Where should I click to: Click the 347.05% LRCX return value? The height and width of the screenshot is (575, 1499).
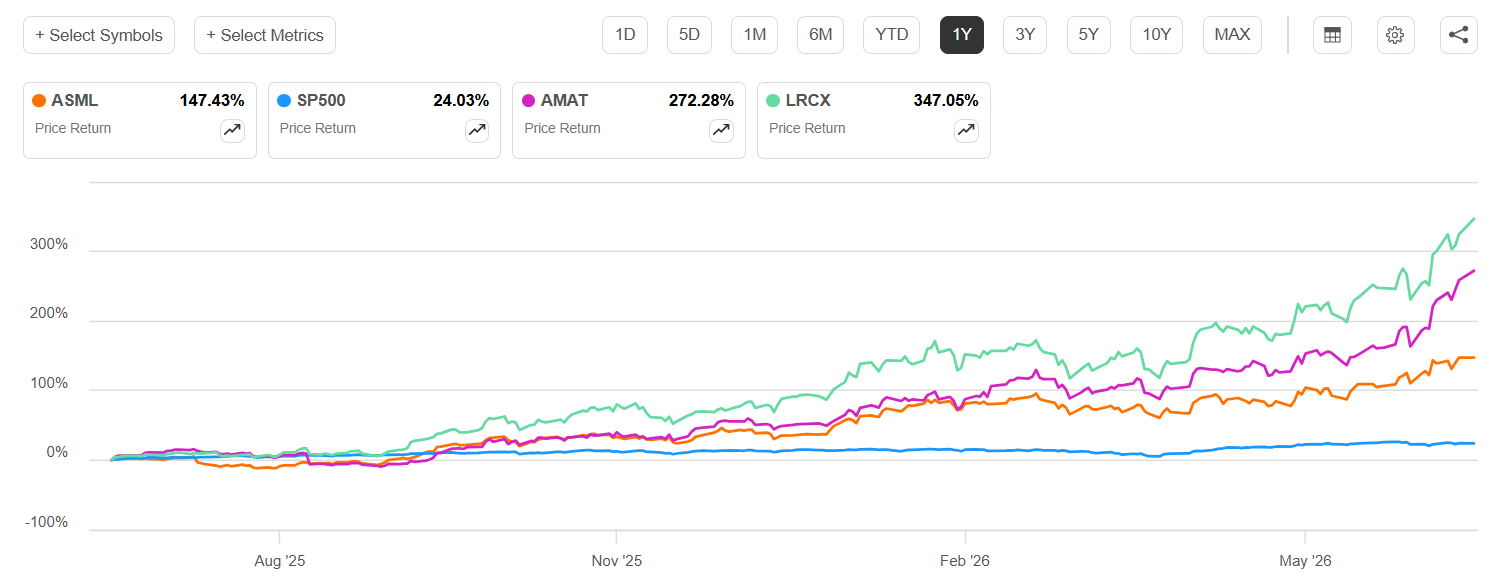(x=946, y=100)
